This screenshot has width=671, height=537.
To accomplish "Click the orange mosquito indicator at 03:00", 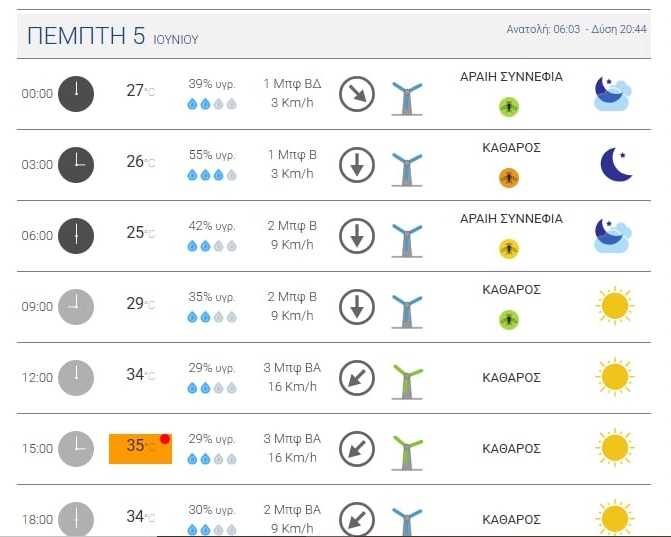I will tap(510, 178).
